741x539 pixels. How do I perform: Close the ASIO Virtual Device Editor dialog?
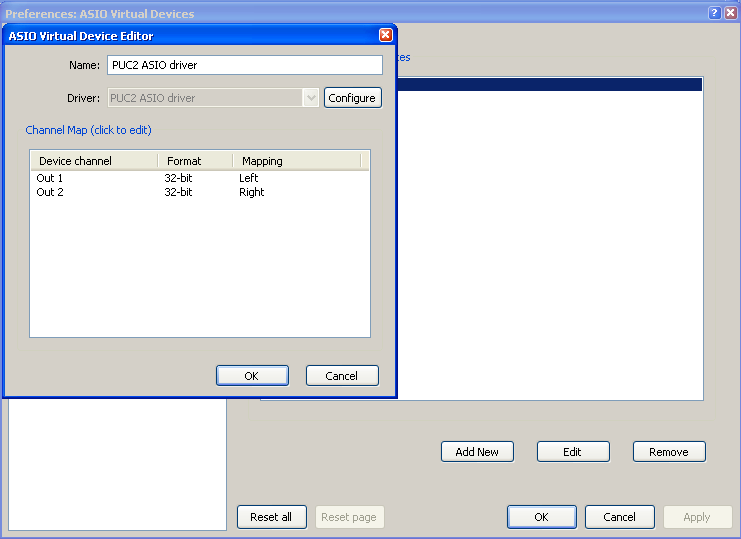(386, 35)
